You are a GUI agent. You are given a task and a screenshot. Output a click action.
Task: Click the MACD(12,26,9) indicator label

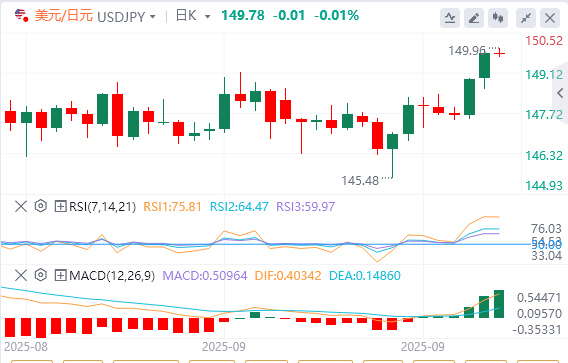[x=112, y=276]
